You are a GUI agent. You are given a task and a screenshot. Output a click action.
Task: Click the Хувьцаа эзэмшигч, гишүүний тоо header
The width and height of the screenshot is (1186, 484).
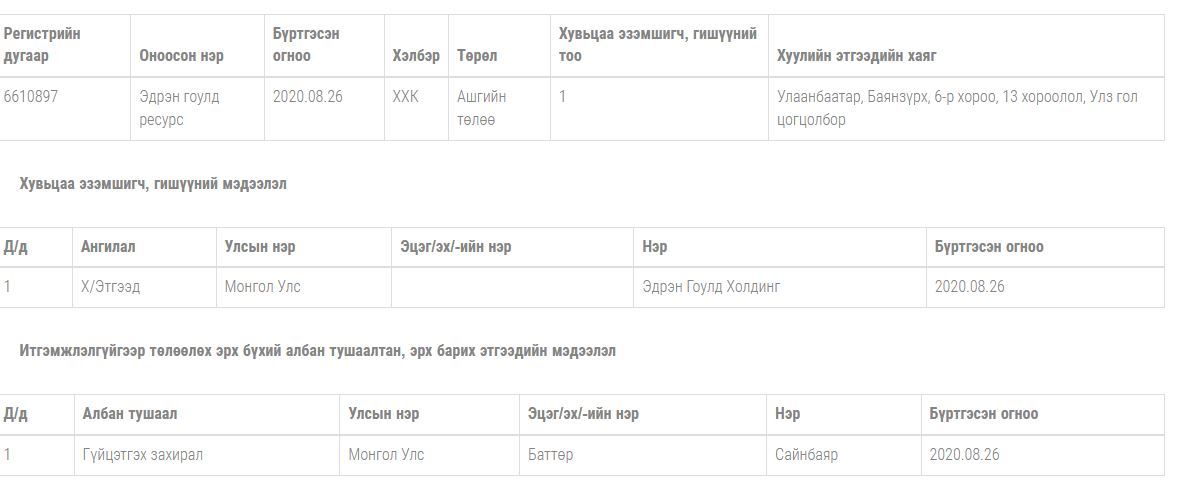(x=657, y=45)
